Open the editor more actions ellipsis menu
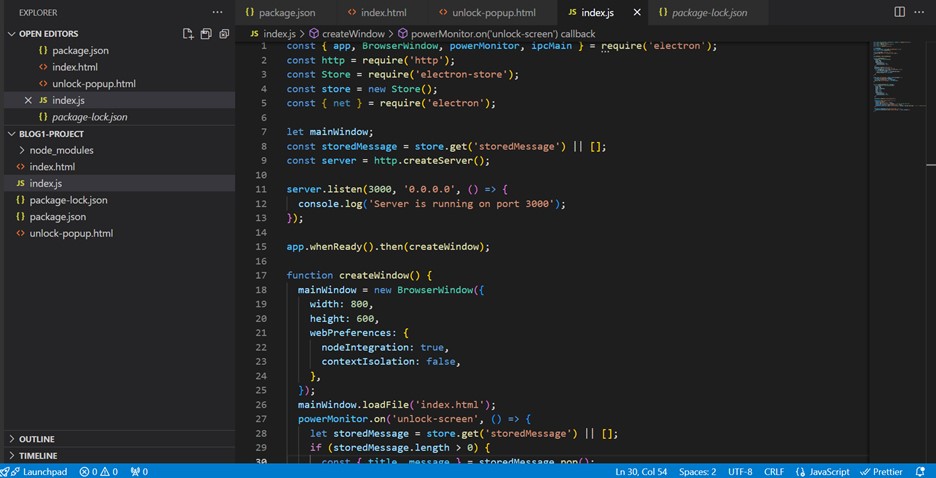The image size is (936, 478). click(x=920, y=12)
